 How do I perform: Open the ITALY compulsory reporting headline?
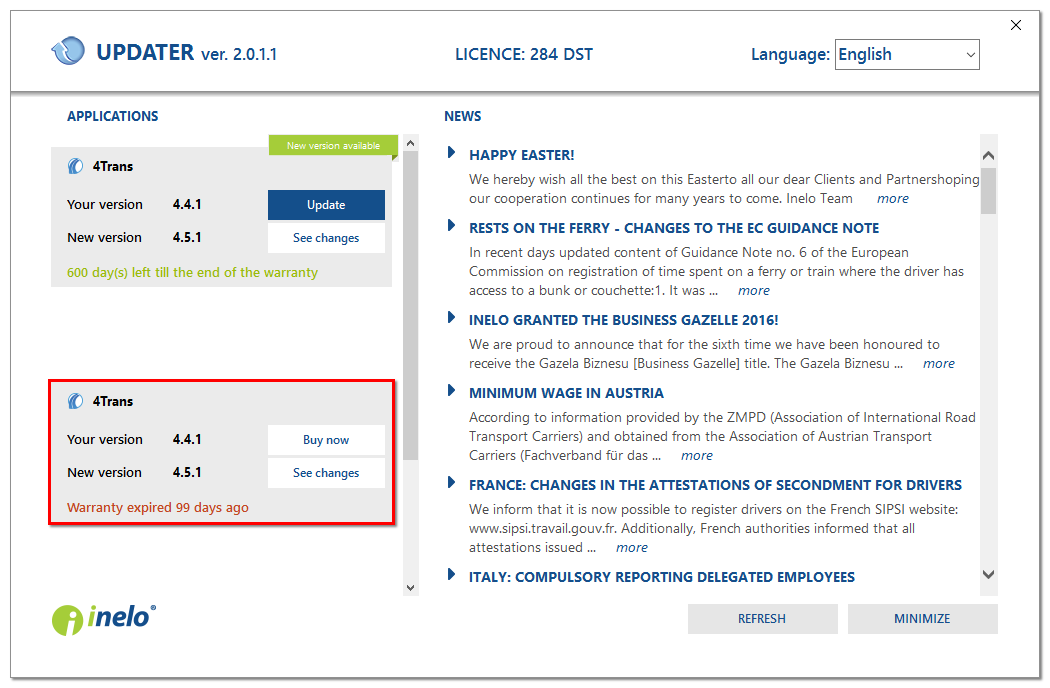tap(662, 577)
